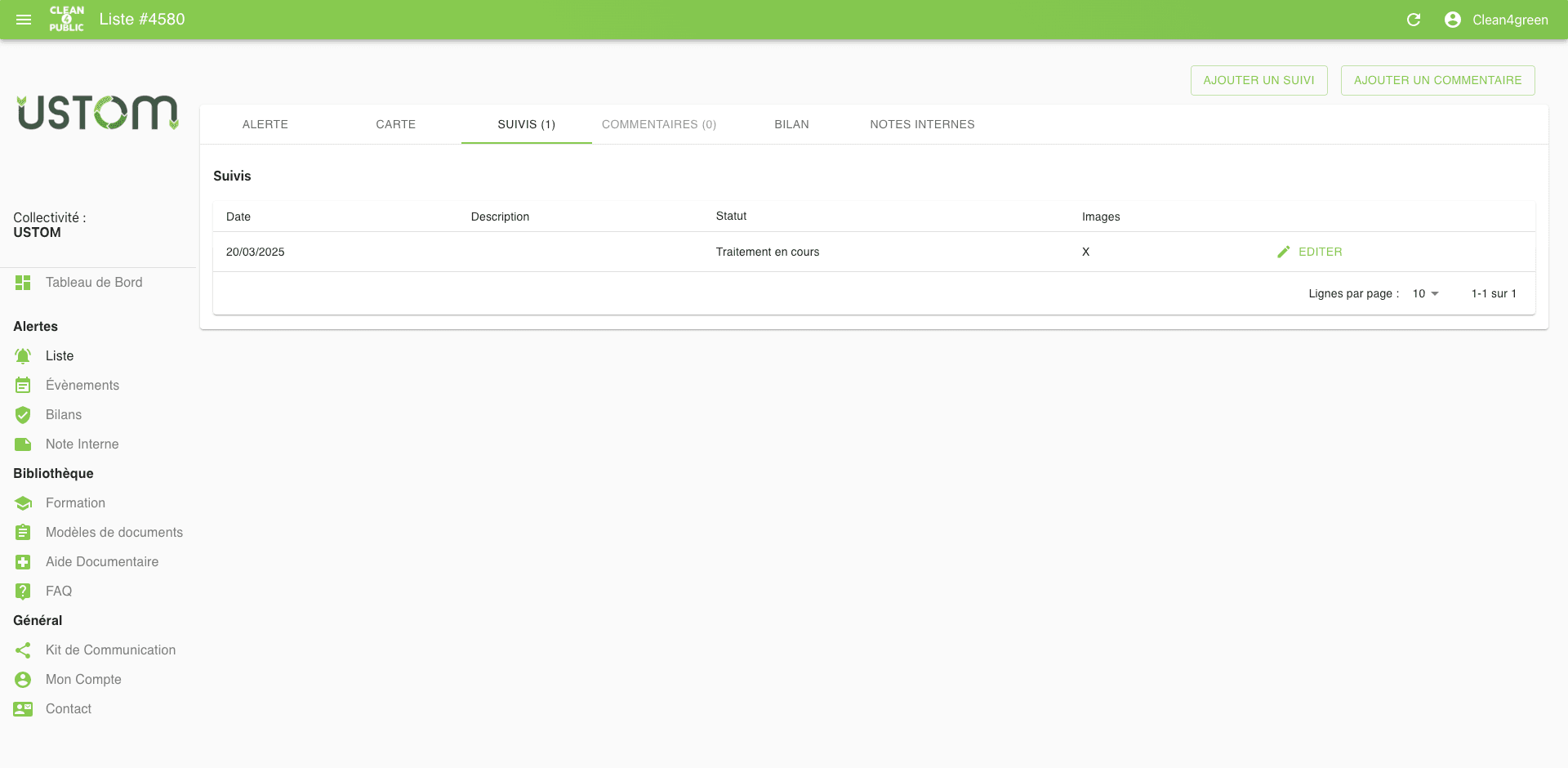Select the Évènements calendar icon

pos(23,386)
